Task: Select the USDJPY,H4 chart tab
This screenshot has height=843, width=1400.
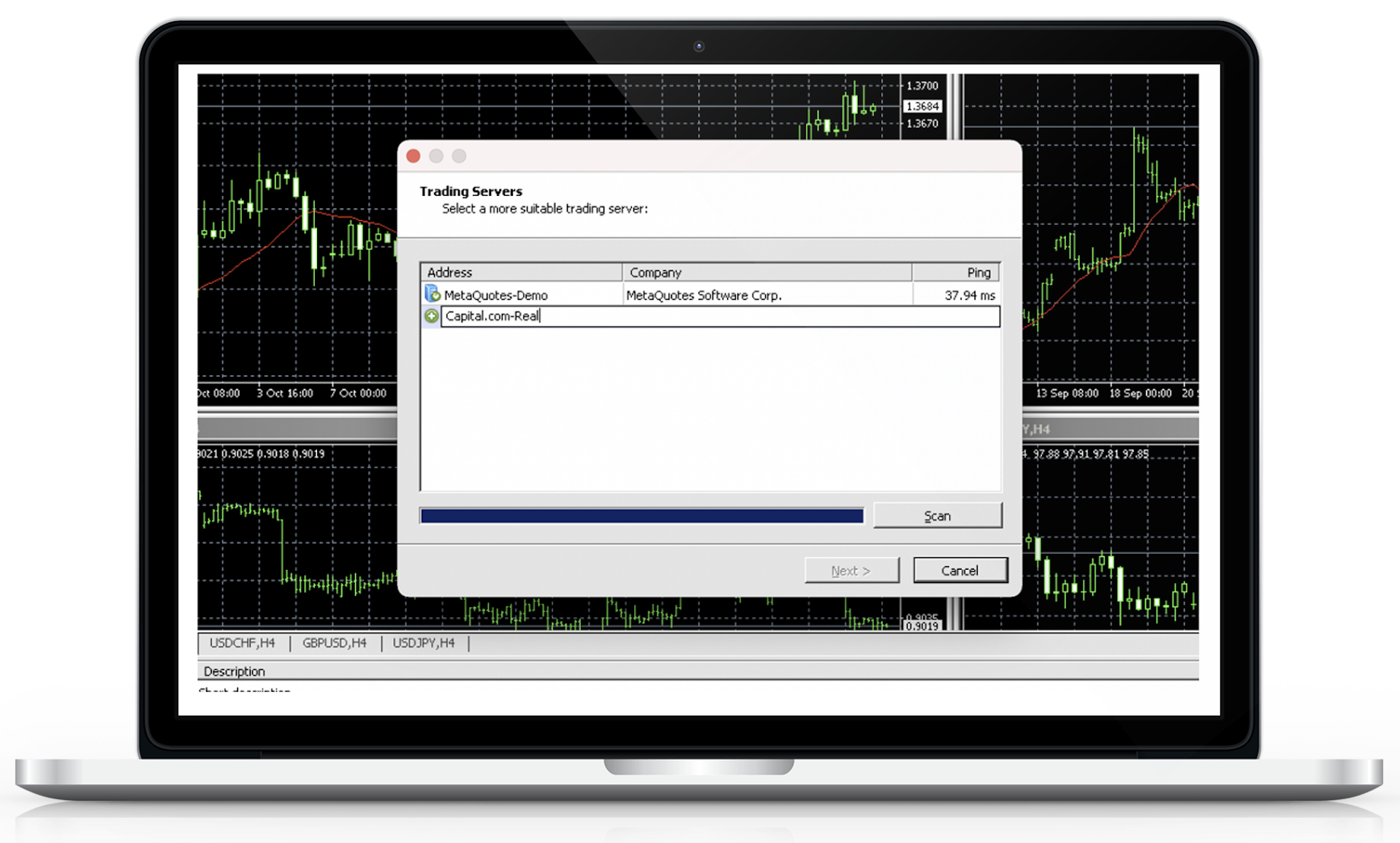Action: (424, 643)
